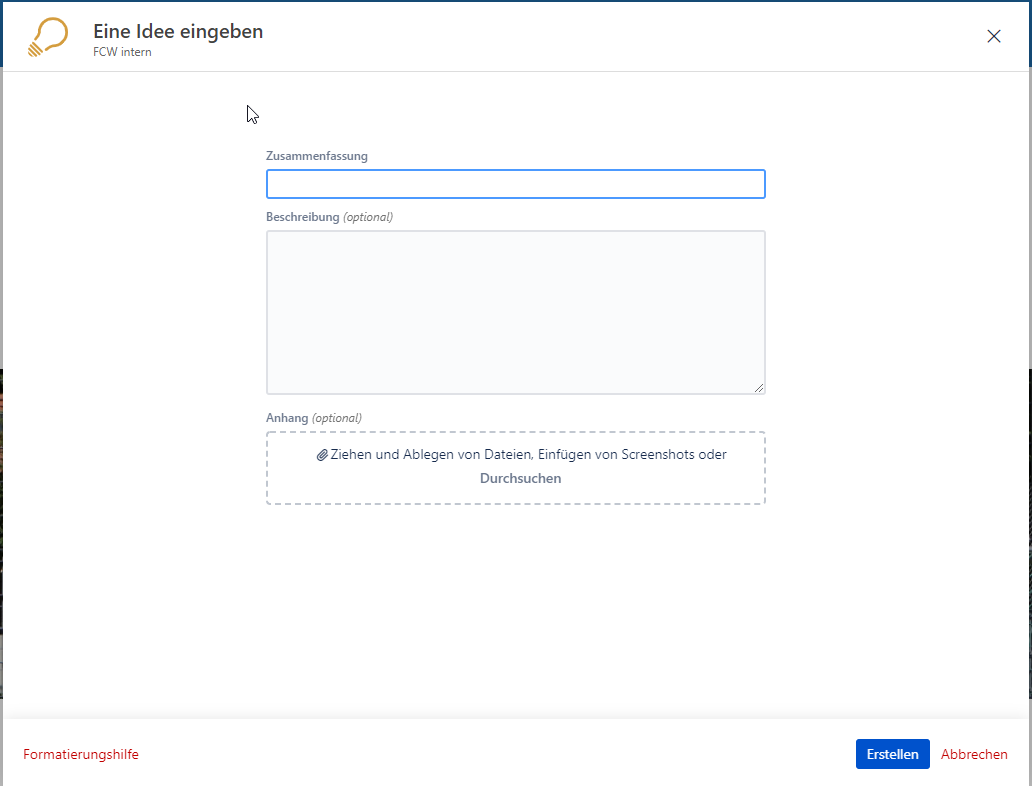Open file browser via Durchsuchen link
The height and width of the screenshot is (786, 1032).
(x=520, y=478)
